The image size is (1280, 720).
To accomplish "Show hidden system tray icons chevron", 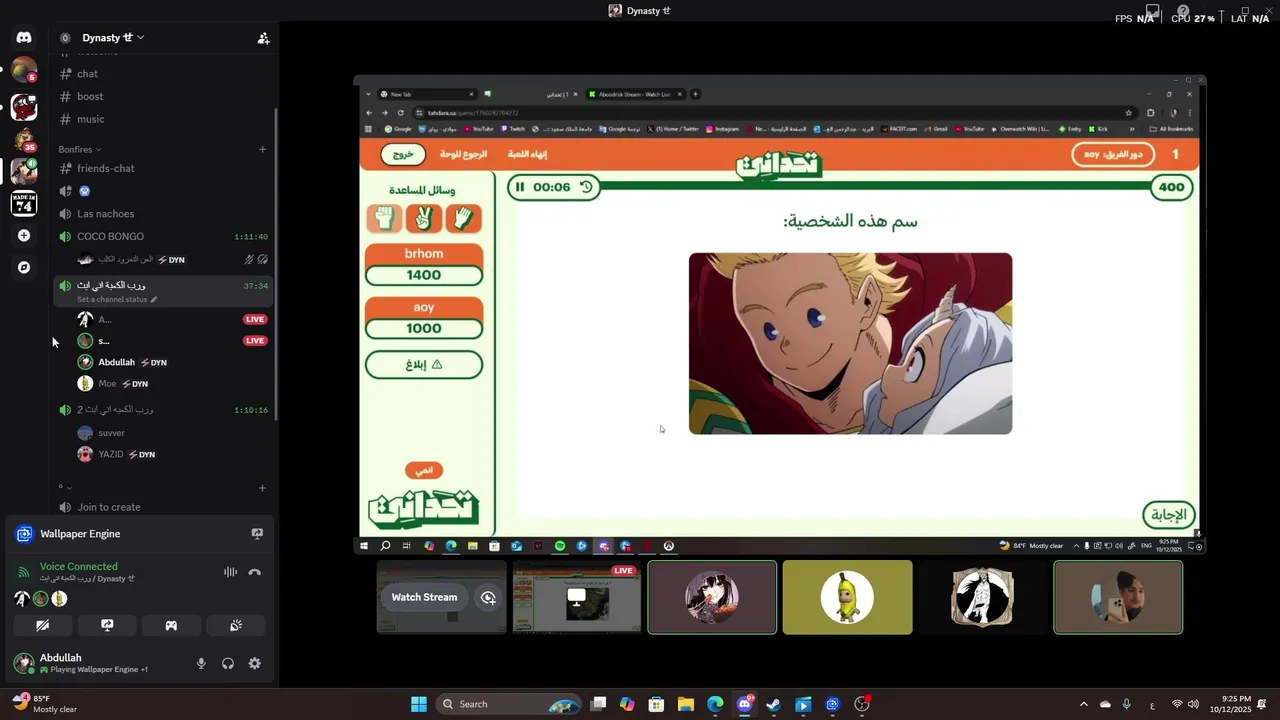I will pos(1083,704).
